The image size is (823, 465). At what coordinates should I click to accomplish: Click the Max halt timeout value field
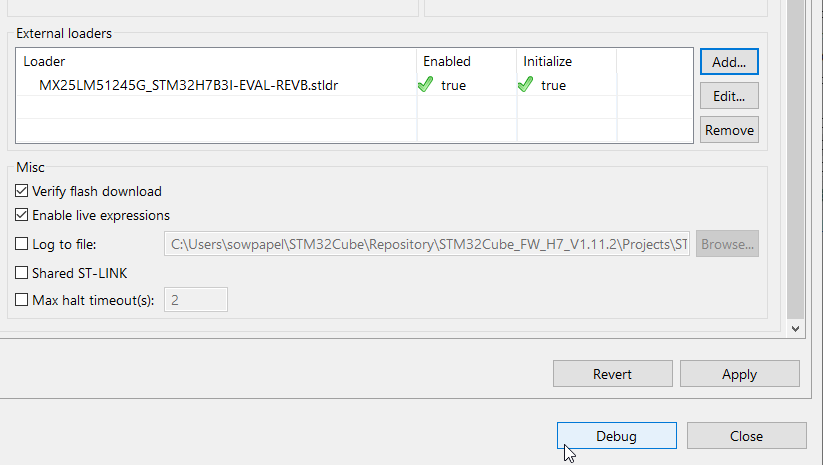click(x=196, y=300)
